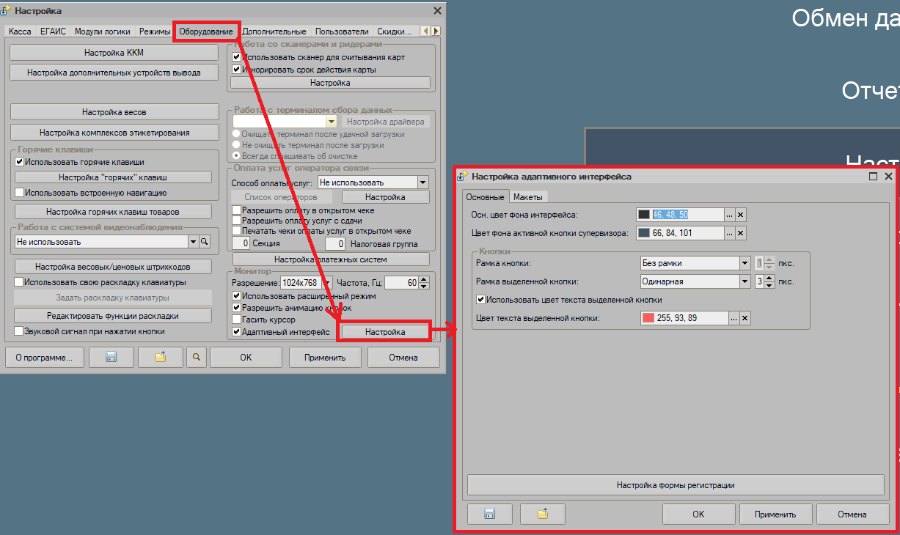The width and height of the screenshot is (900, 535).
Task: Click О программе button
Action: (x=44, y=357)
